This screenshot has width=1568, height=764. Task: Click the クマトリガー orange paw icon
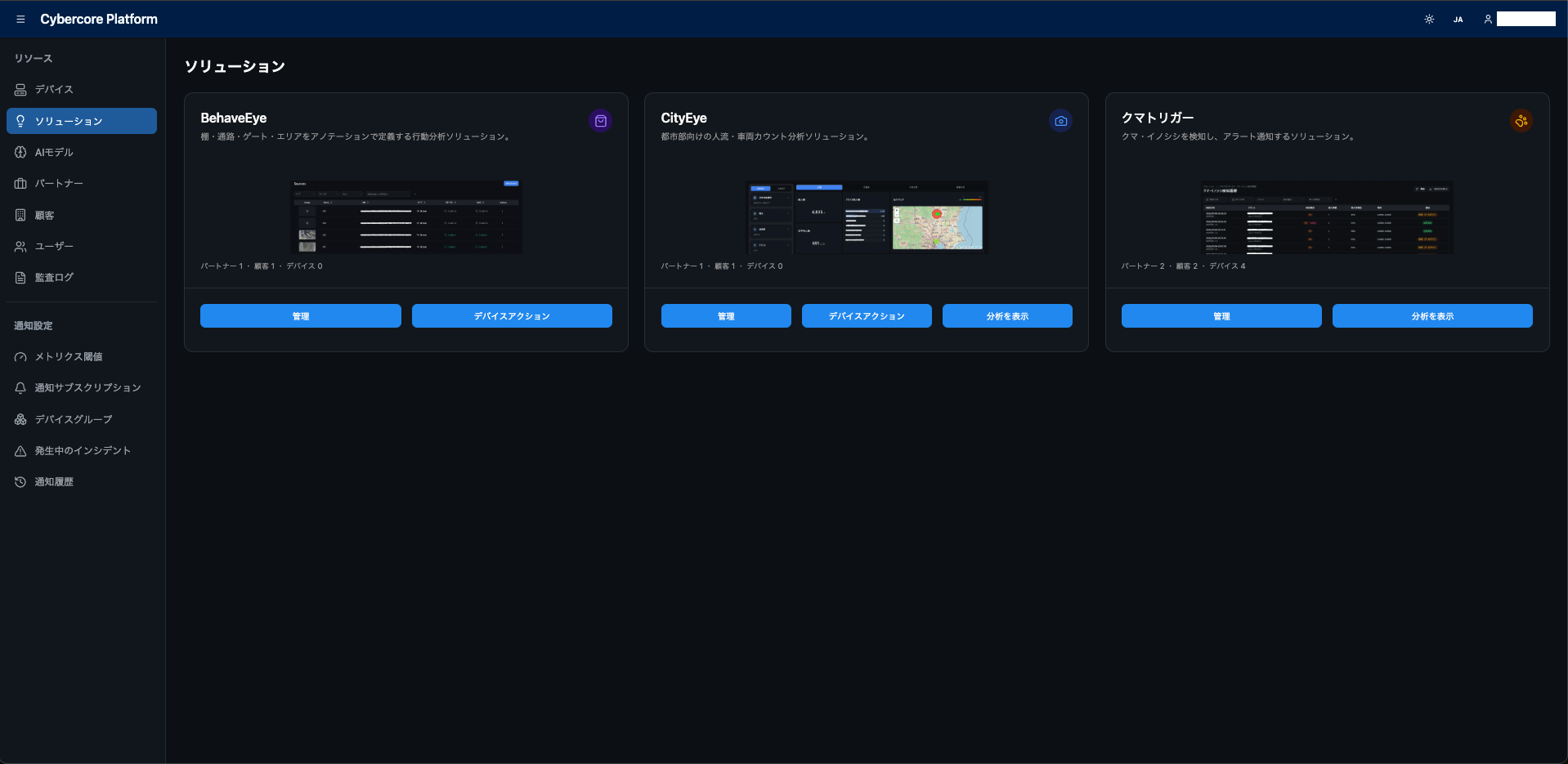point(1521,121)
